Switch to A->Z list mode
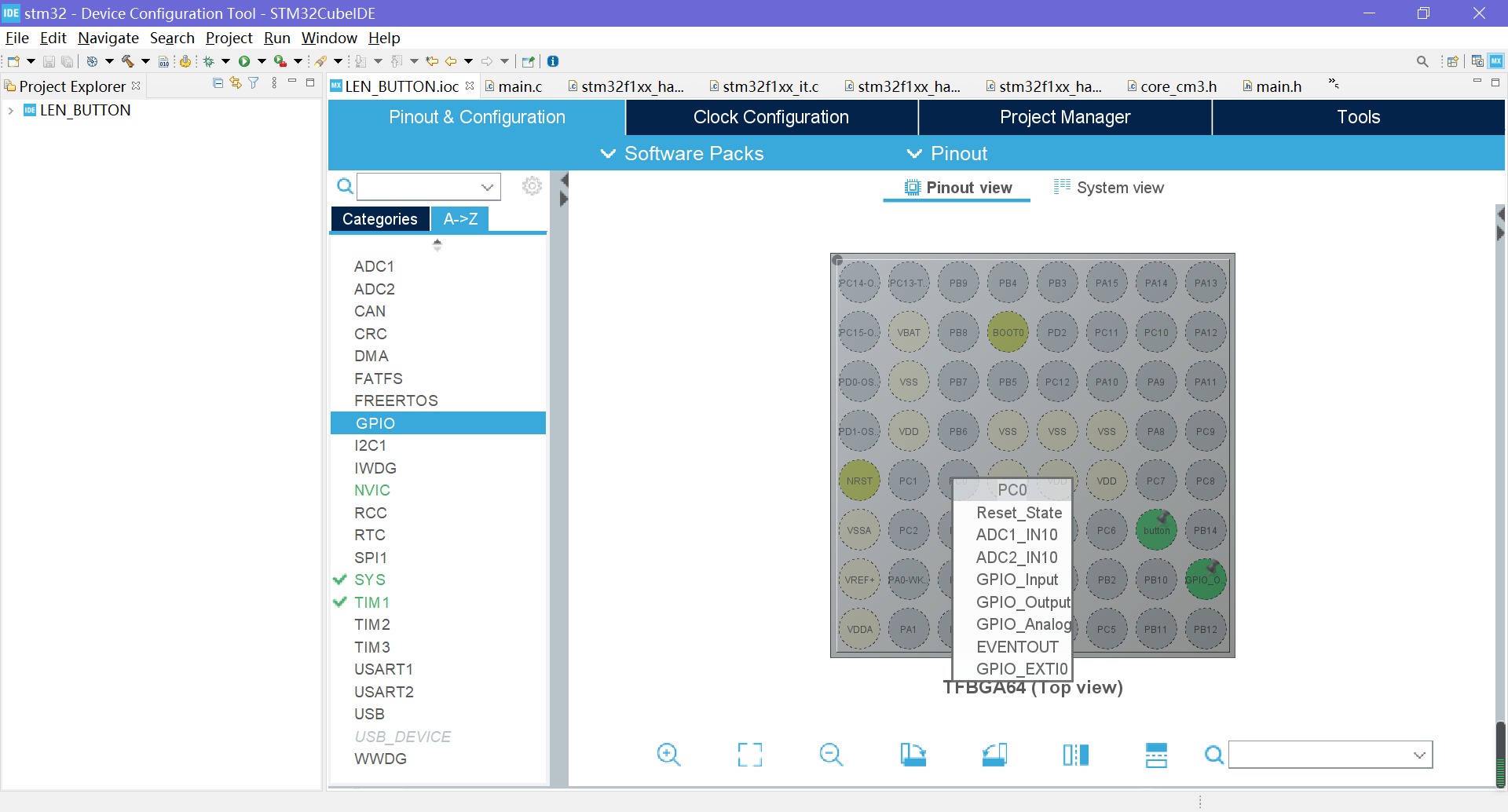This screenshot has height=812, width=1508. (460, 219)
